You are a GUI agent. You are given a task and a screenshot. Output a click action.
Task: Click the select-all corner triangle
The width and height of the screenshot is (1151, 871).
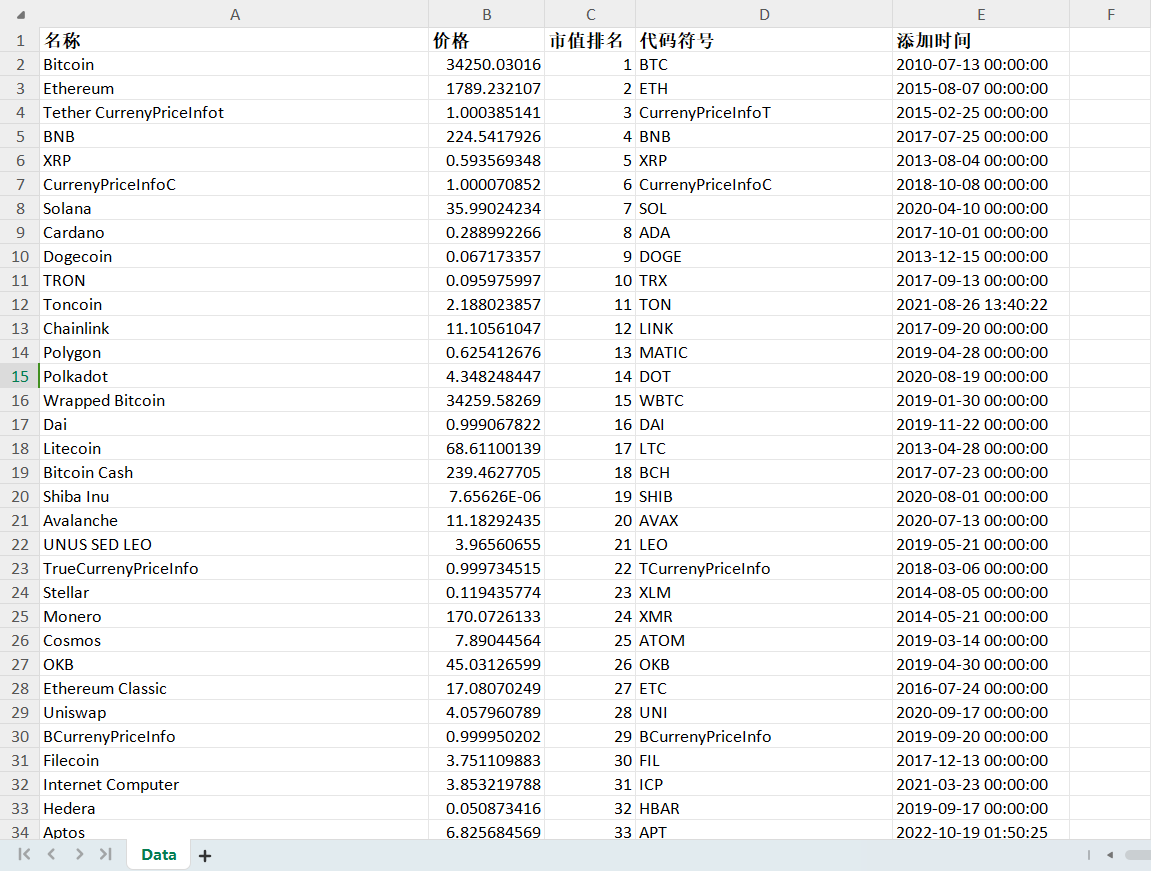(21, 15)
